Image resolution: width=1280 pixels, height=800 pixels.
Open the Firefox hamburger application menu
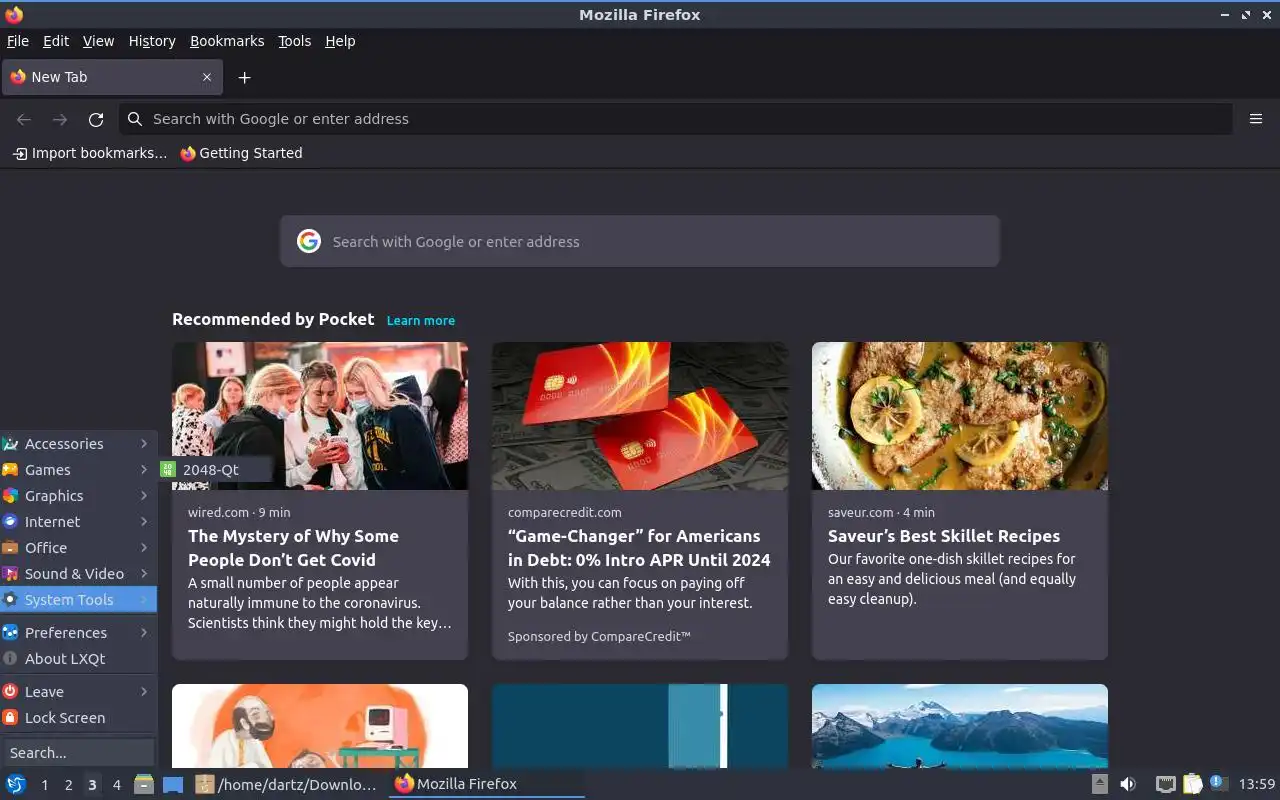point(1256,119)
